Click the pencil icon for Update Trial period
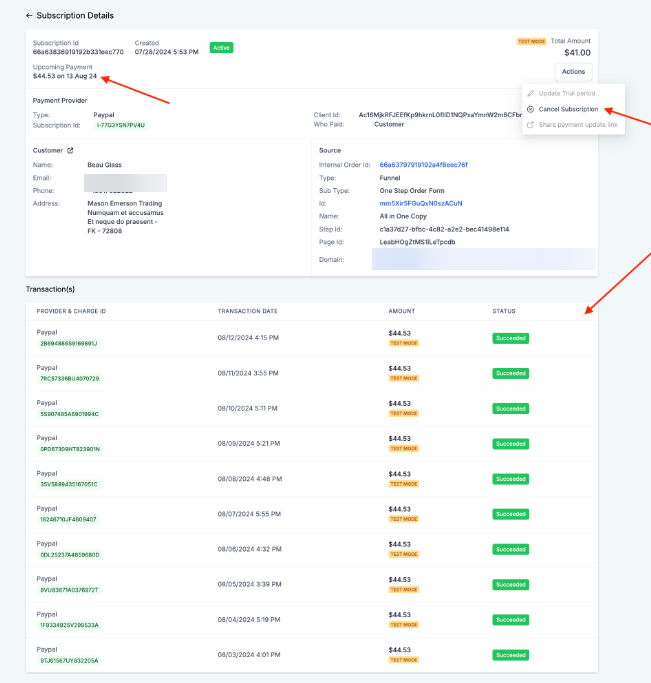This screenshot has width=651, height=683. pyautogui.click(x=530, y=93)
